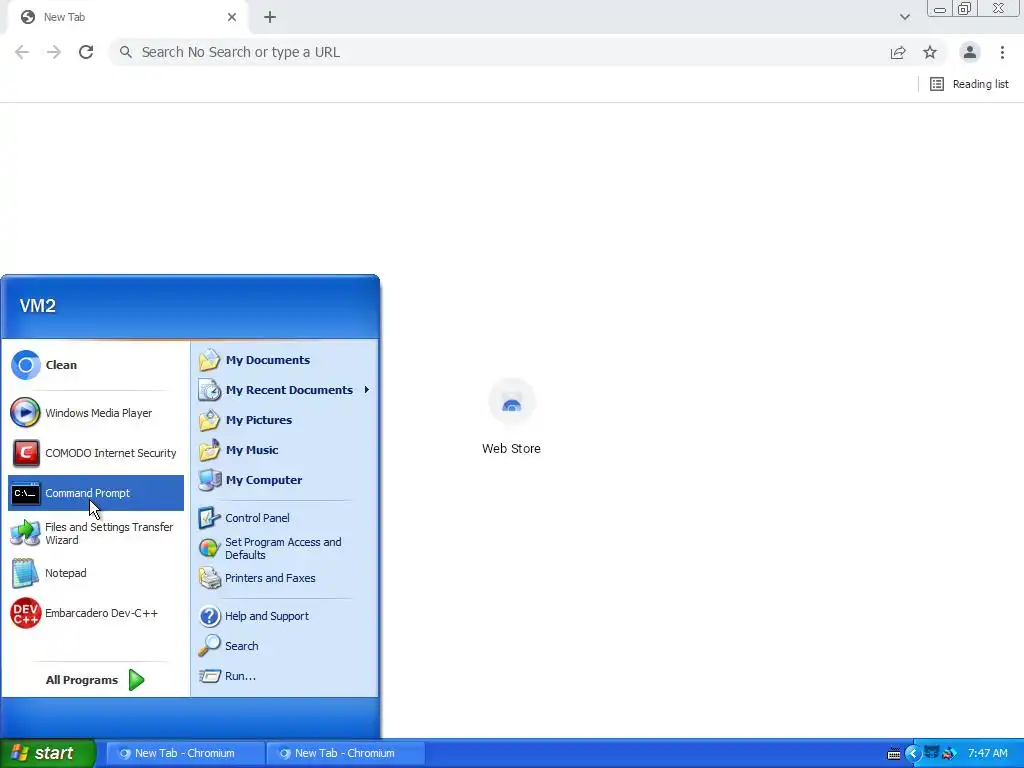
Task: Click the taskbar clock showing 7:47 AM
Action: click(x=987, y=754)
